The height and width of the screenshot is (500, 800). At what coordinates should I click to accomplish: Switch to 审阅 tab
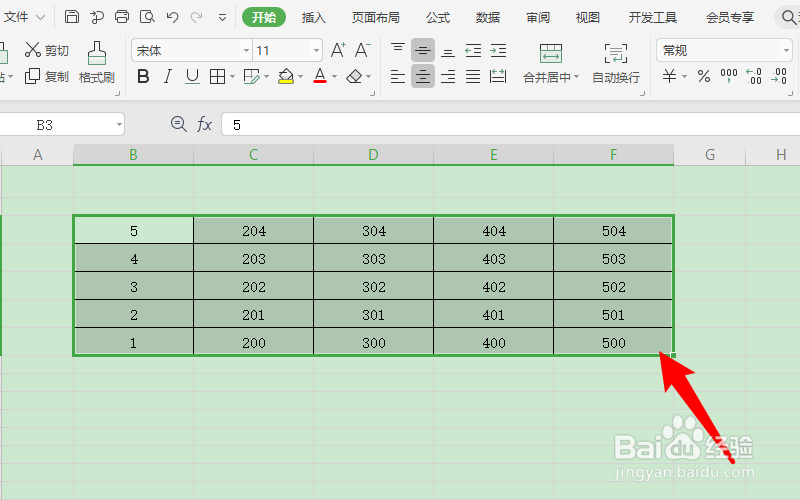pyautogui.click(x=538, y=17)
